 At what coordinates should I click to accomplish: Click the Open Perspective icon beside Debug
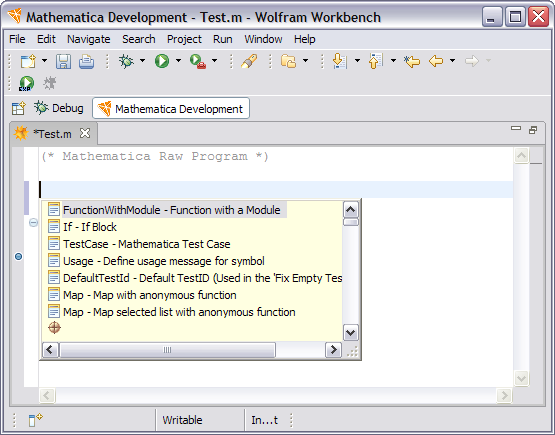(x=18, y=108)
